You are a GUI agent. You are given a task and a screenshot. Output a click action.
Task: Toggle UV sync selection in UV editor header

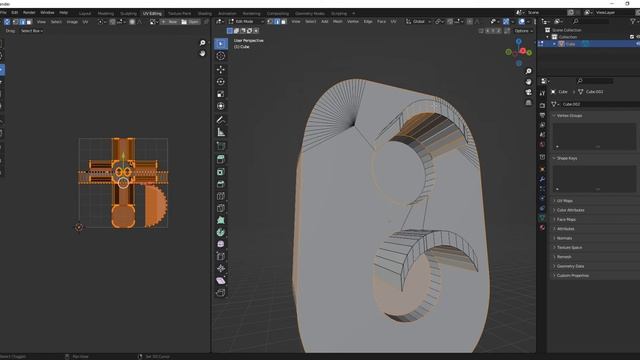coord(7,22)
